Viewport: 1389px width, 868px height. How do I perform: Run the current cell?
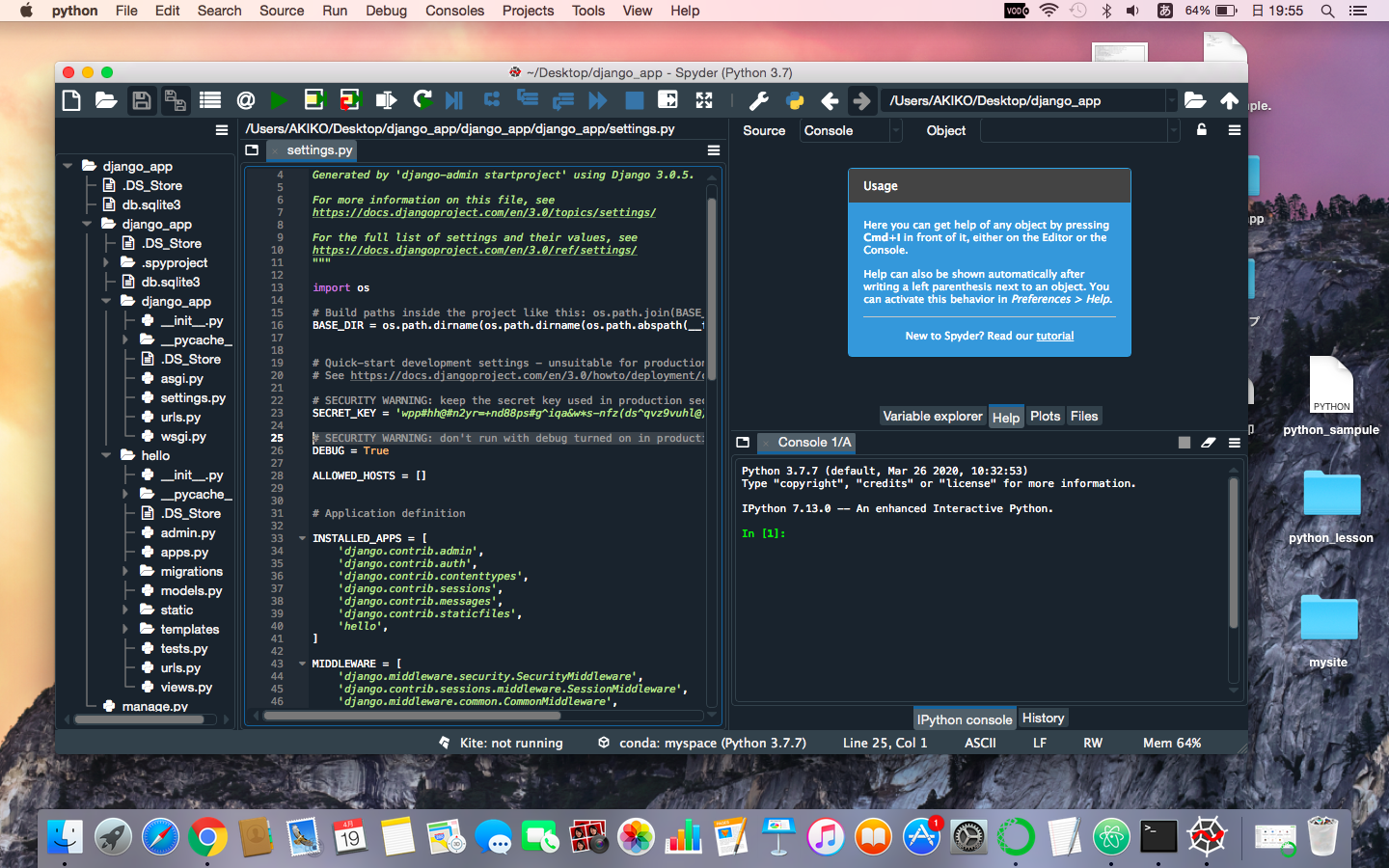(x=313, y=99)
